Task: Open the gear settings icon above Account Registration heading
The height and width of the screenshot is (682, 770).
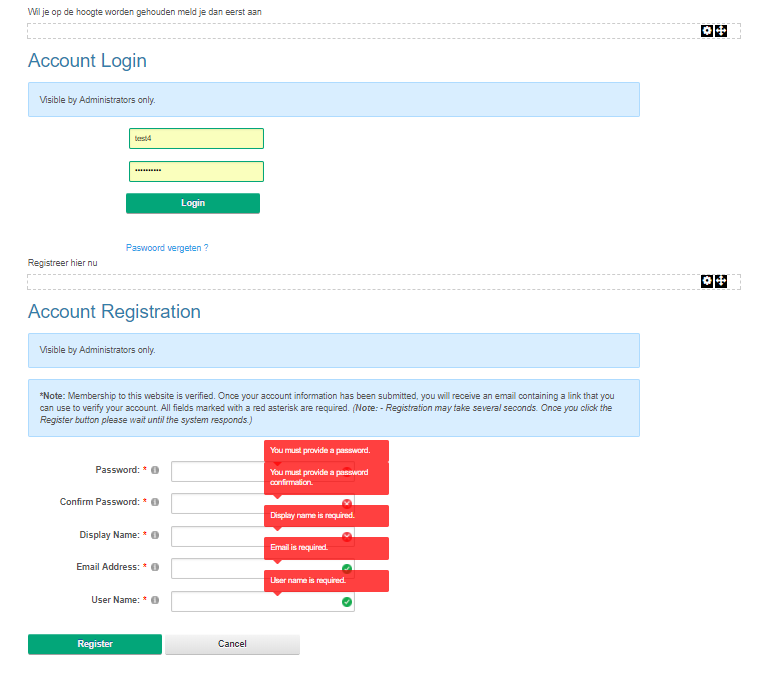Action: (x=707, y=281)
